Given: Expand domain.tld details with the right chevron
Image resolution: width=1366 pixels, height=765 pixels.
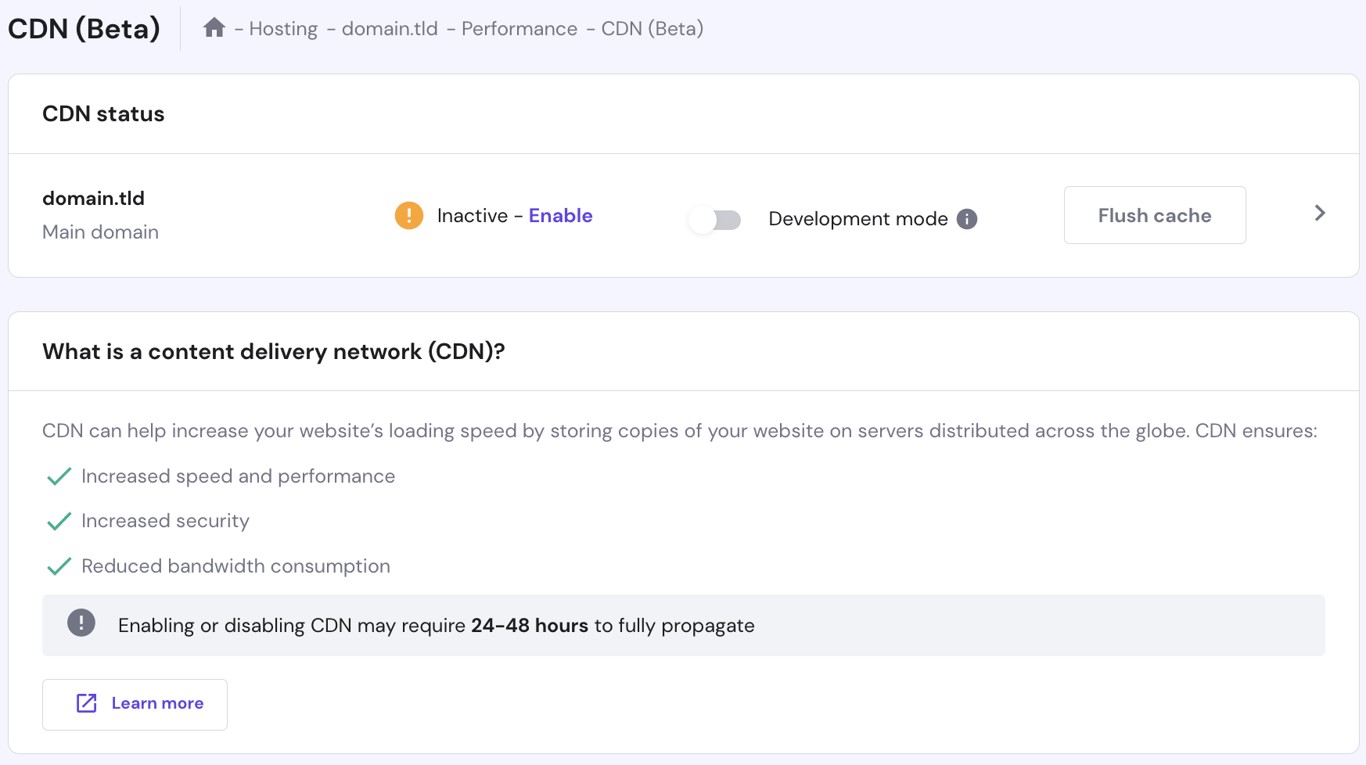Looking at the screenshot, I should click(x=1319, y=213).
